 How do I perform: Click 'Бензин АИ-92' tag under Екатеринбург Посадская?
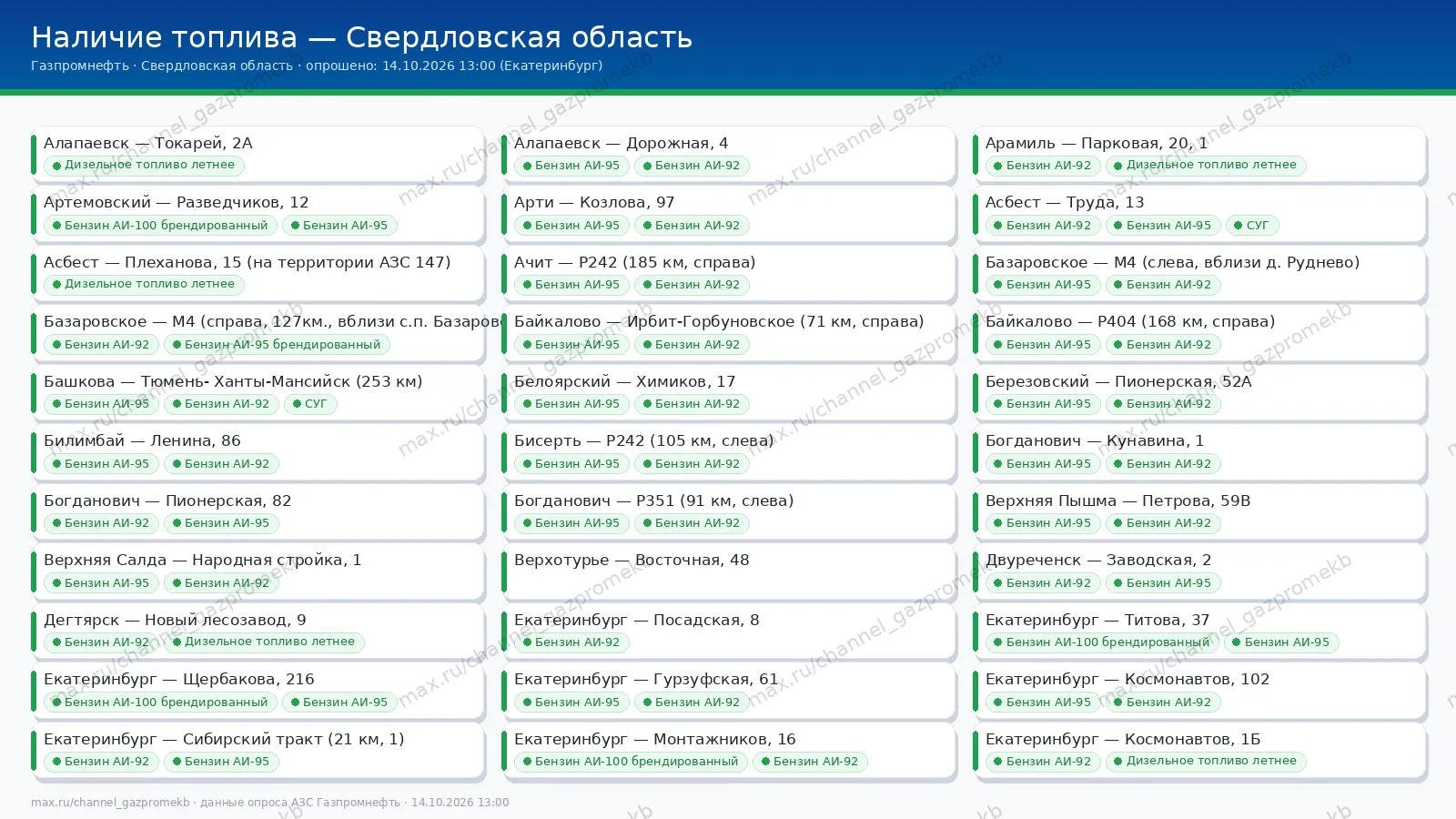[x=571, y=642]
